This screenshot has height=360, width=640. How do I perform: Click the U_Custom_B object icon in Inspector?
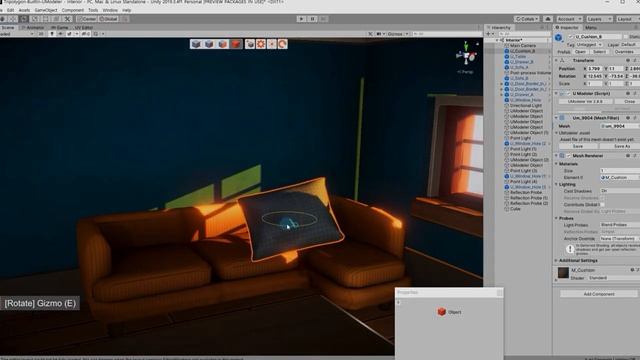pyautogui.click(x=559, y=38)
